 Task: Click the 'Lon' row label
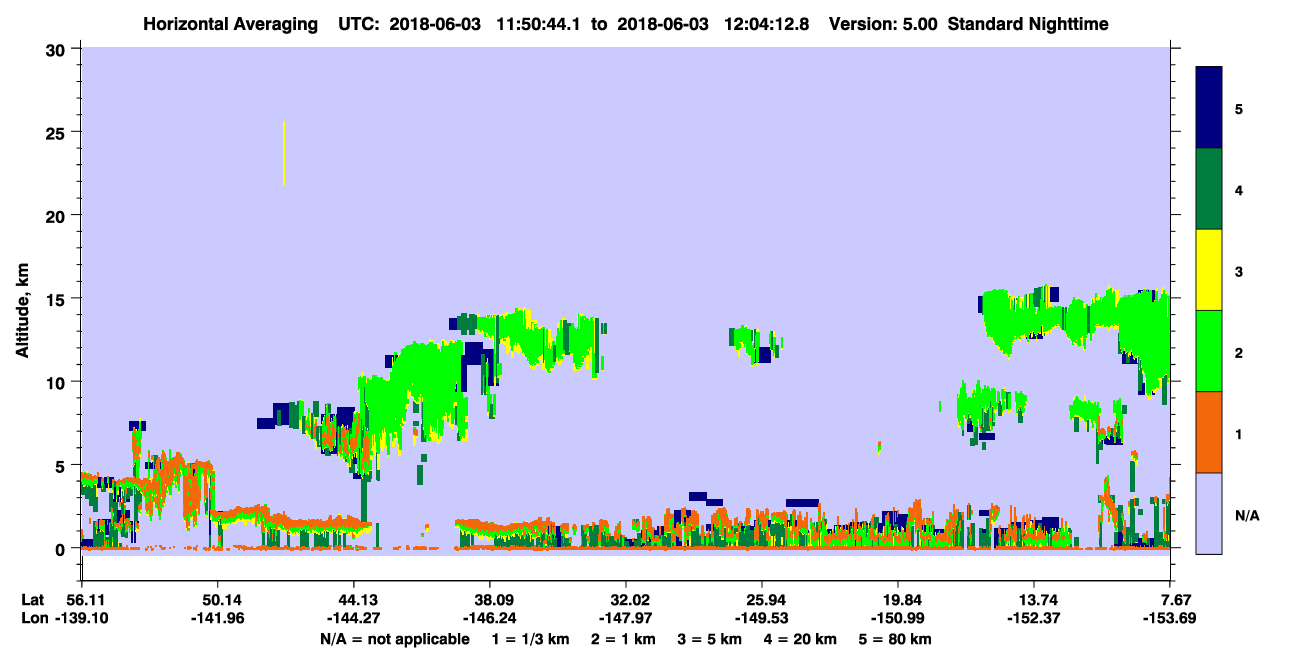(x=34, y=619)
